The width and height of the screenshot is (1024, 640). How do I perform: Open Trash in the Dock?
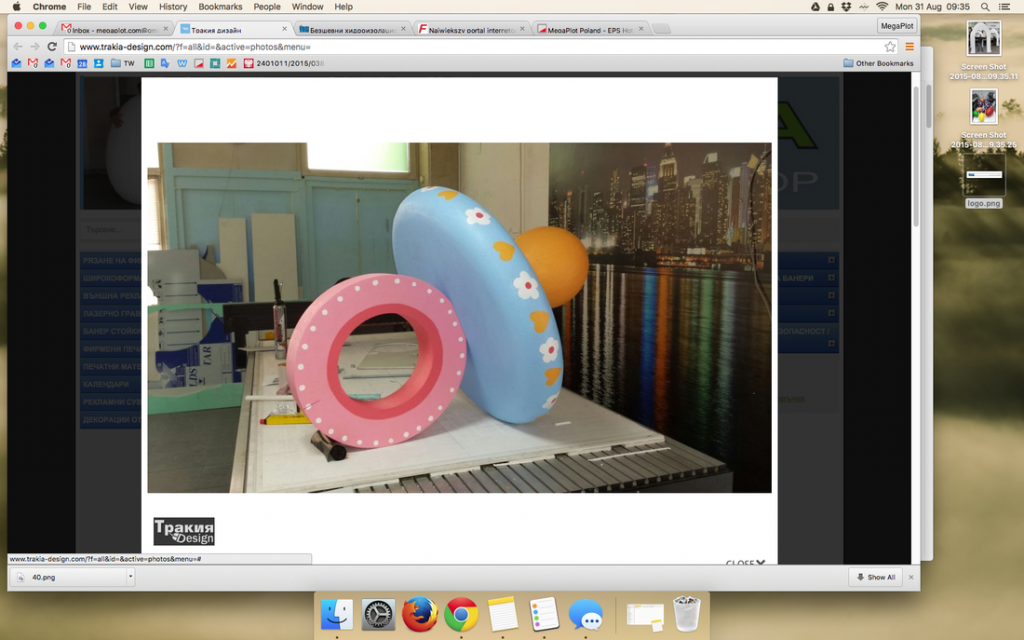(x=686, y=614)
